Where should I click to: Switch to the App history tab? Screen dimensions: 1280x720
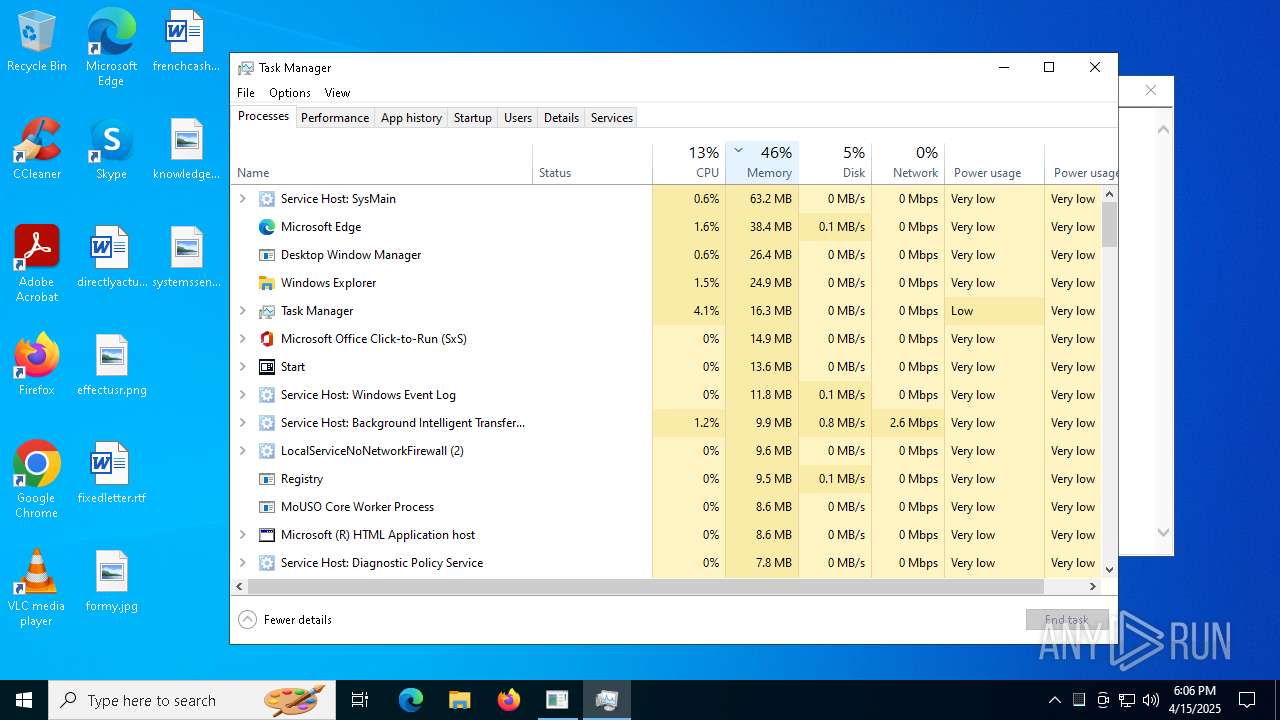pos(411,118)
